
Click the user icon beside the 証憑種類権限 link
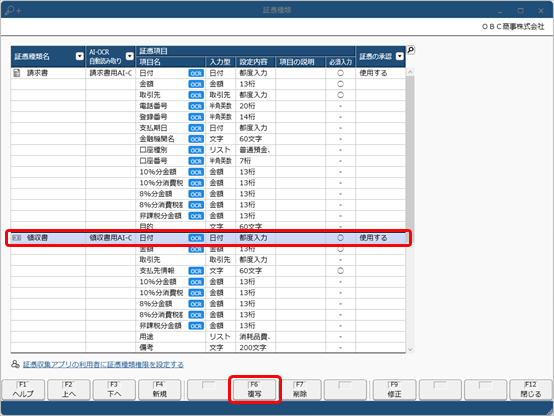click(x=15, y=364)
